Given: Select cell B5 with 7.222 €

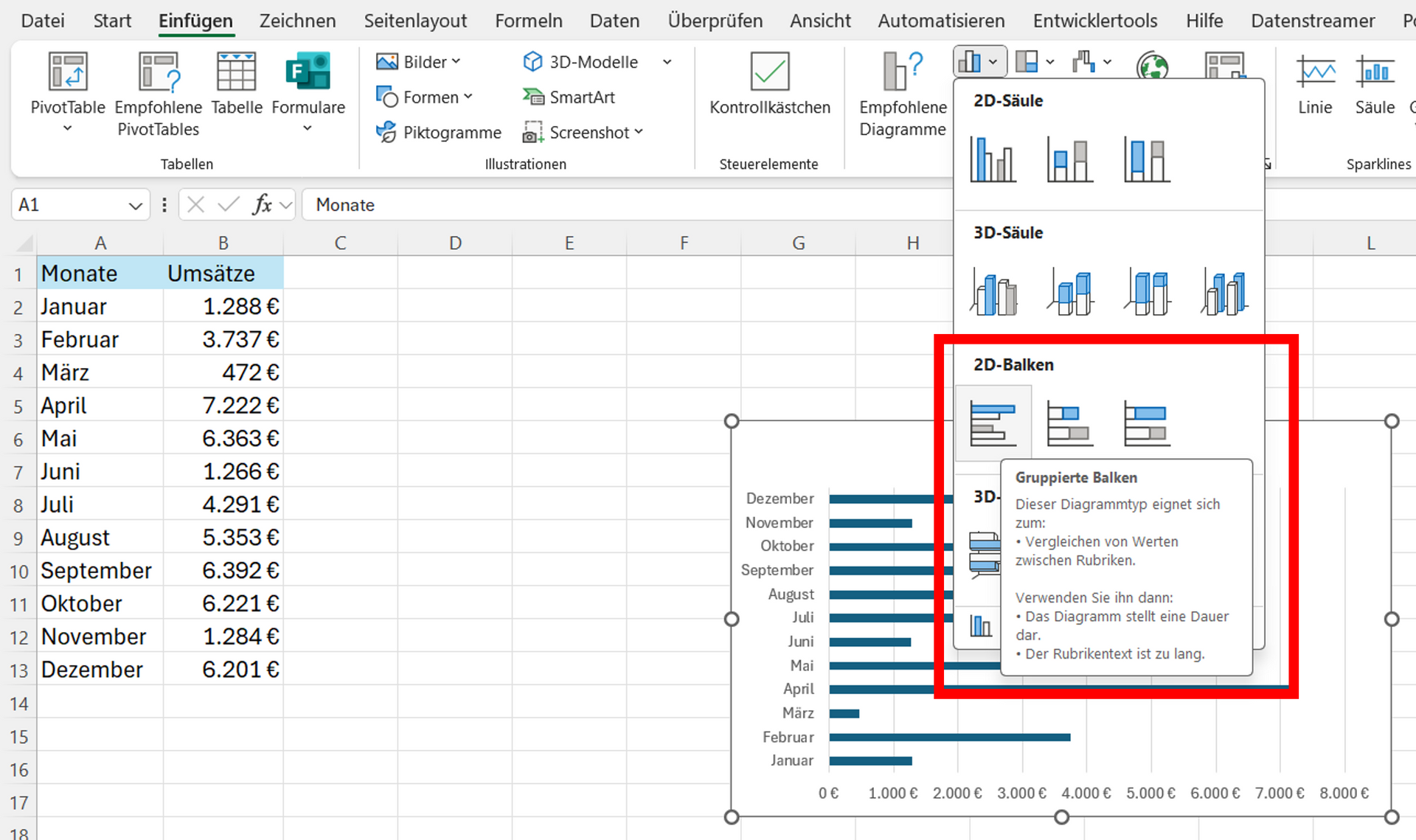Looking at the screenshot, I should coord(223,406).
